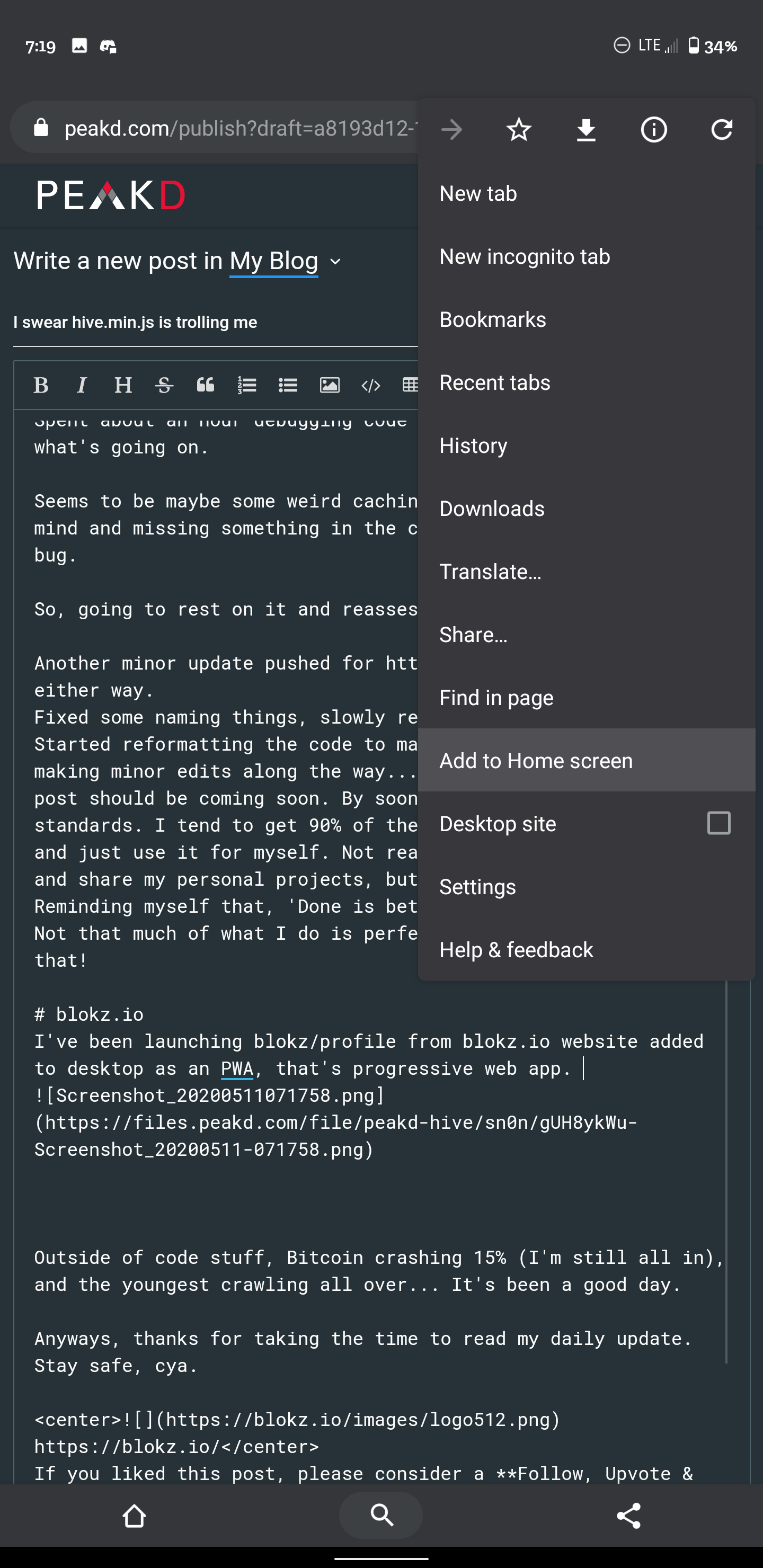Tap the share icon in bottom bar
This screenshot has height=1568, width=763.
click(628, 1515)
